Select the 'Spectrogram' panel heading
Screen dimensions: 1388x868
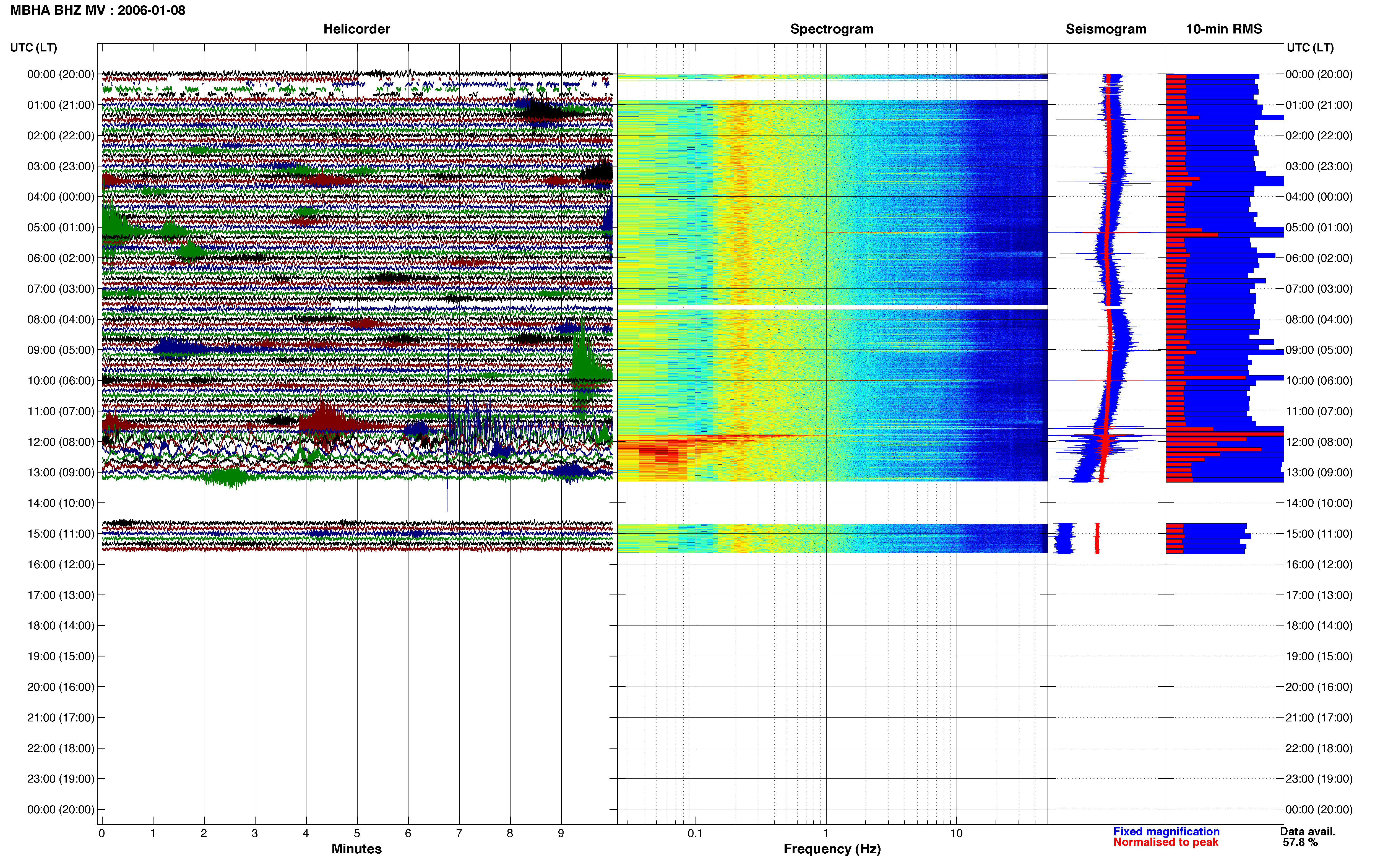832,29
